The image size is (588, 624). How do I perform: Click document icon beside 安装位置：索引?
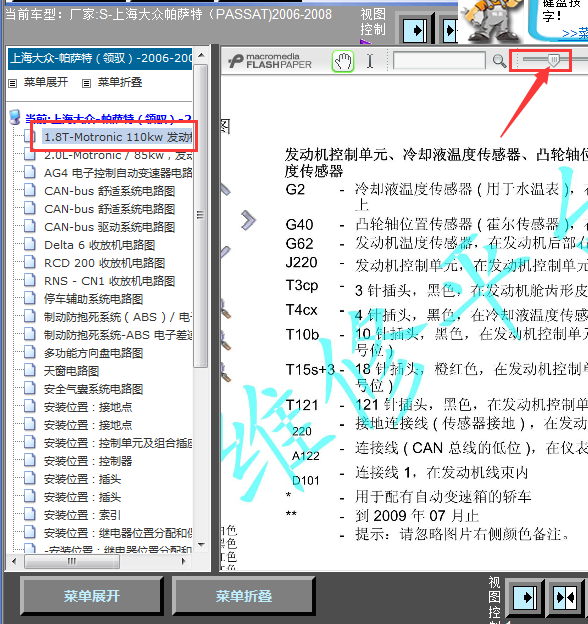(x=29, y=514)
